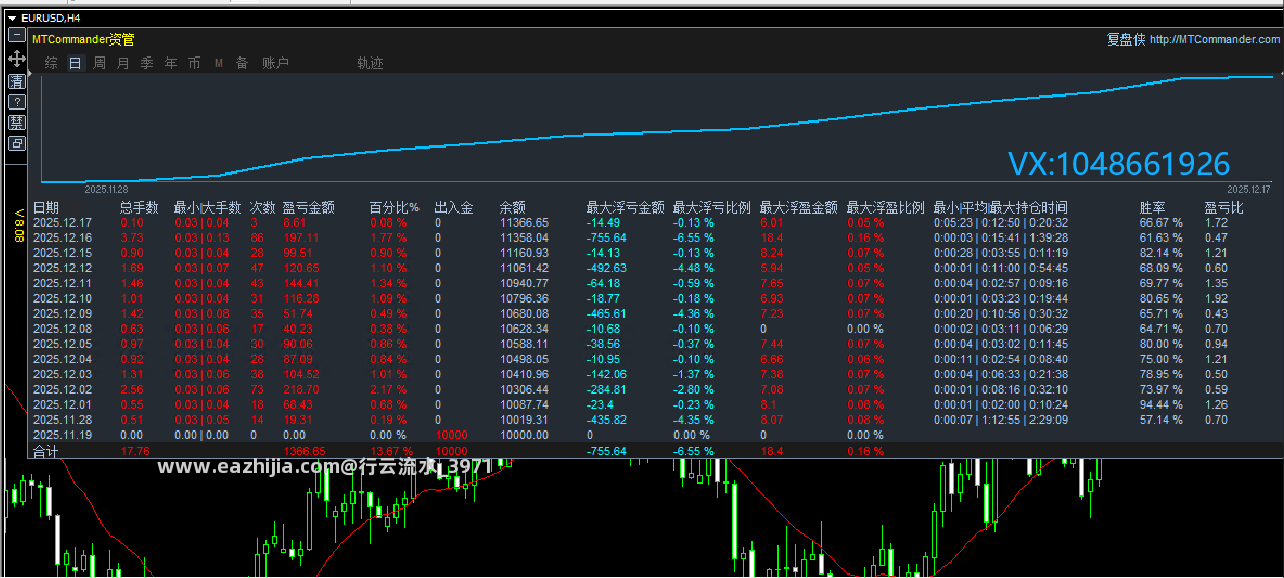Click the 最大浮亏金额 column header
The height and width of the screenshot is (578, 1284).
(x=625, y=208)
